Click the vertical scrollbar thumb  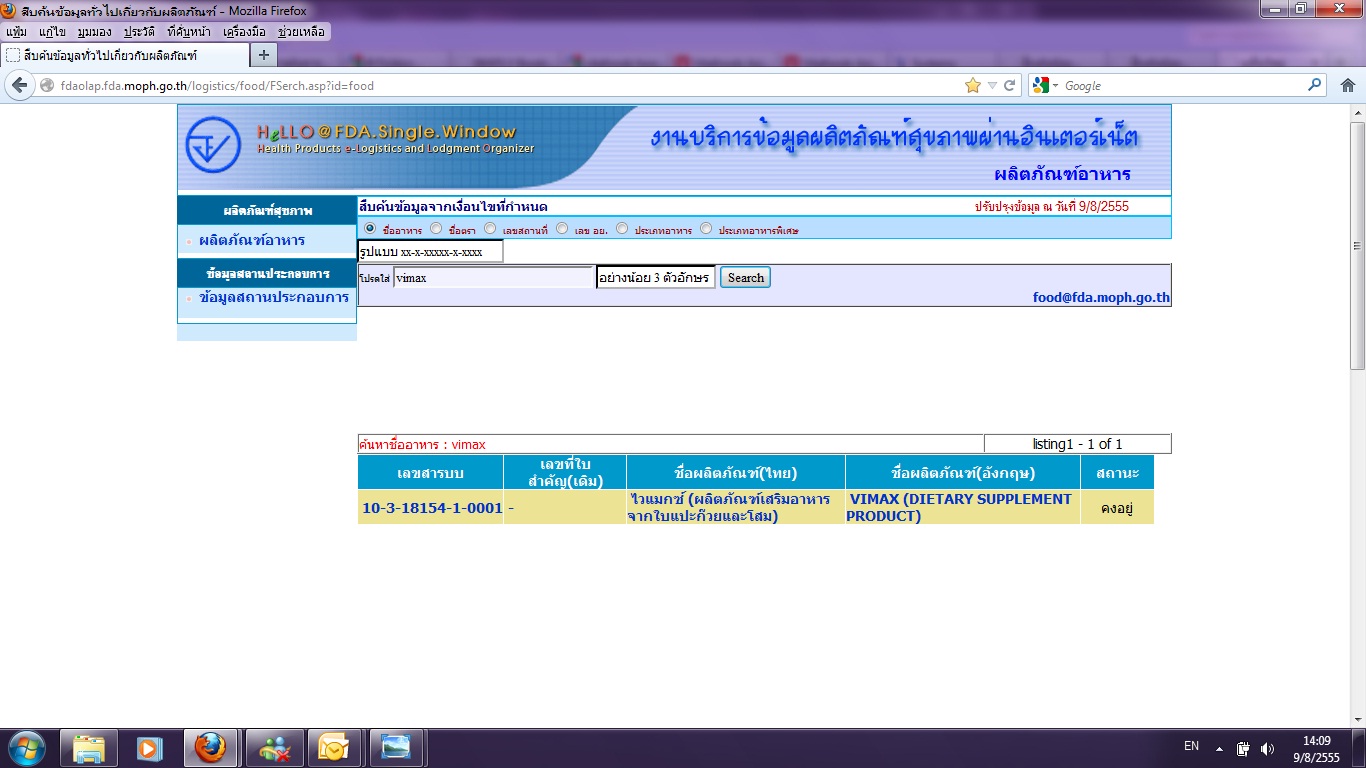click(x=1357, y=245)
